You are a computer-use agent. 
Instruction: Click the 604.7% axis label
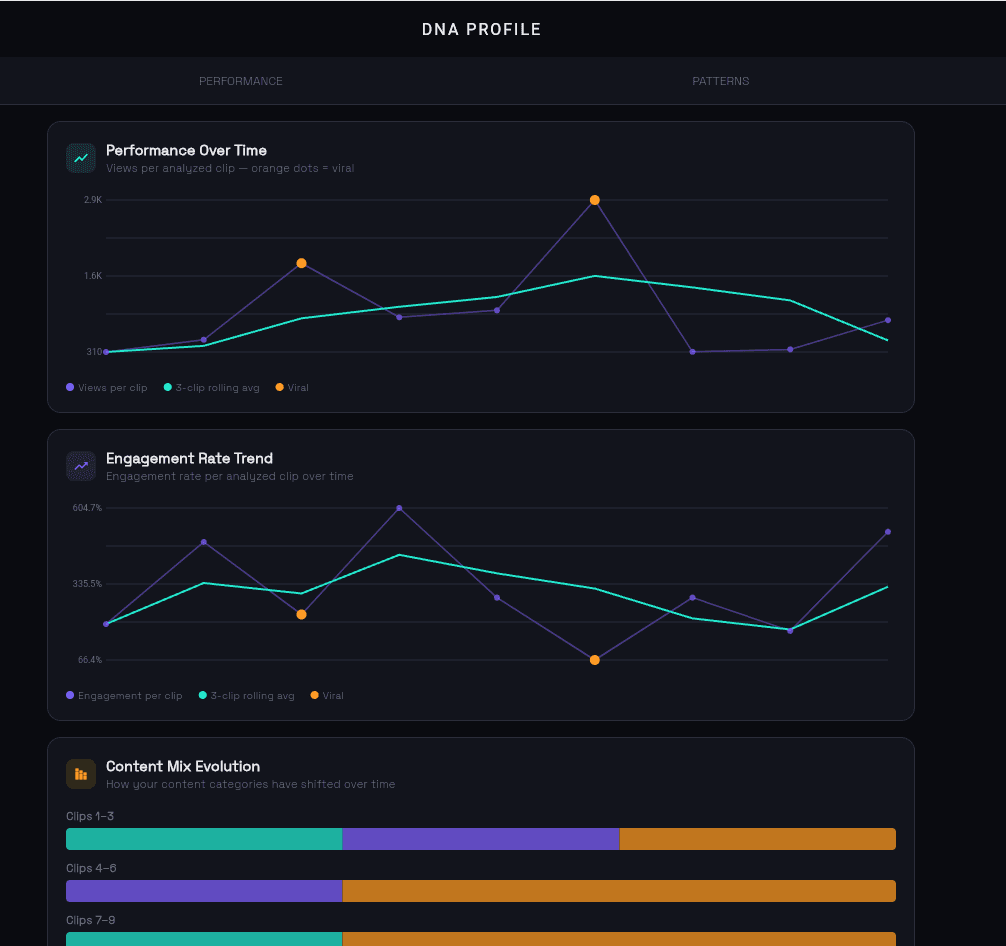tap(87, 508)
